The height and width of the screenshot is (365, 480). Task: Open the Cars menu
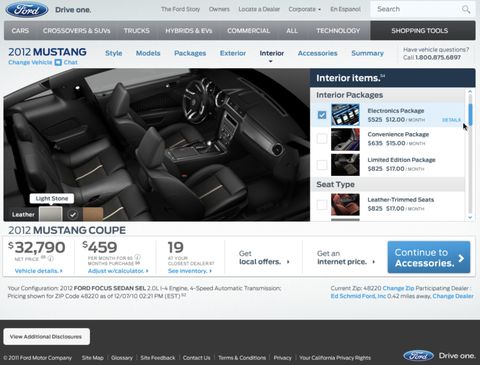coord(20,31)
